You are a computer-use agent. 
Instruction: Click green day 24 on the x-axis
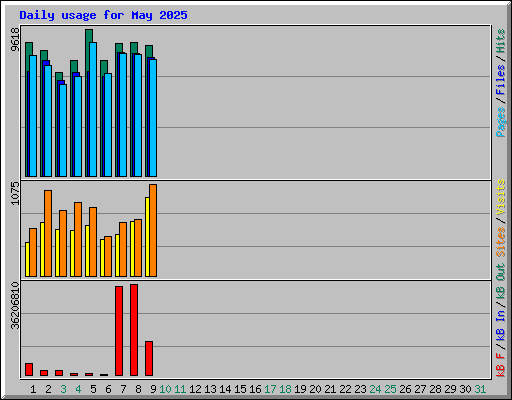375,389
